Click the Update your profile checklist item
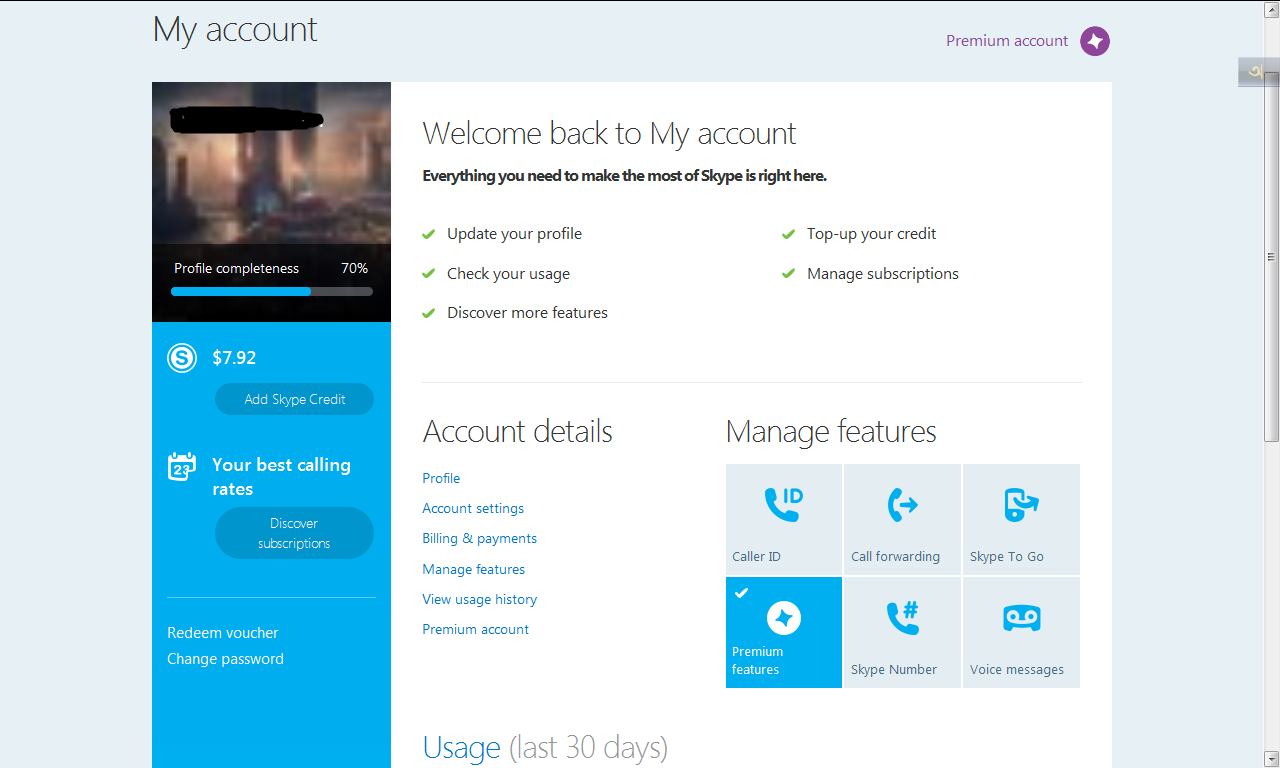 click(x=514, y=234)
